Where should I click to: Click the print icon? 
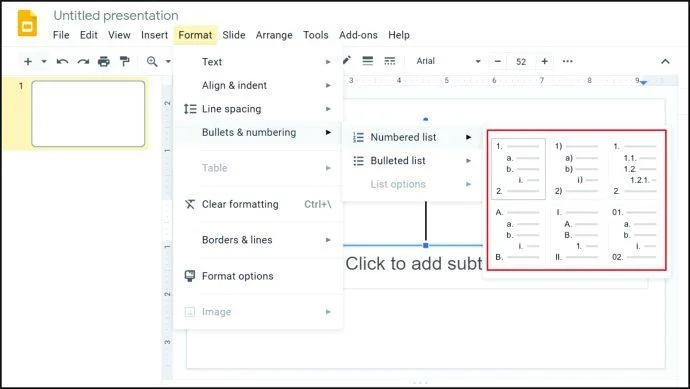[x=104, y=62]
